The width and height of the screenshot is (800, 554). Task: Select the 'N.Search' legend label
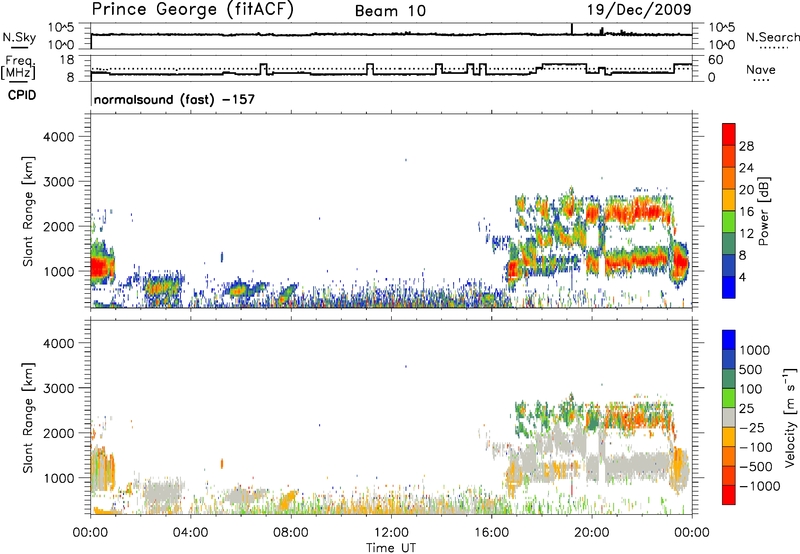pyautogui.click(x=772, y=37)
